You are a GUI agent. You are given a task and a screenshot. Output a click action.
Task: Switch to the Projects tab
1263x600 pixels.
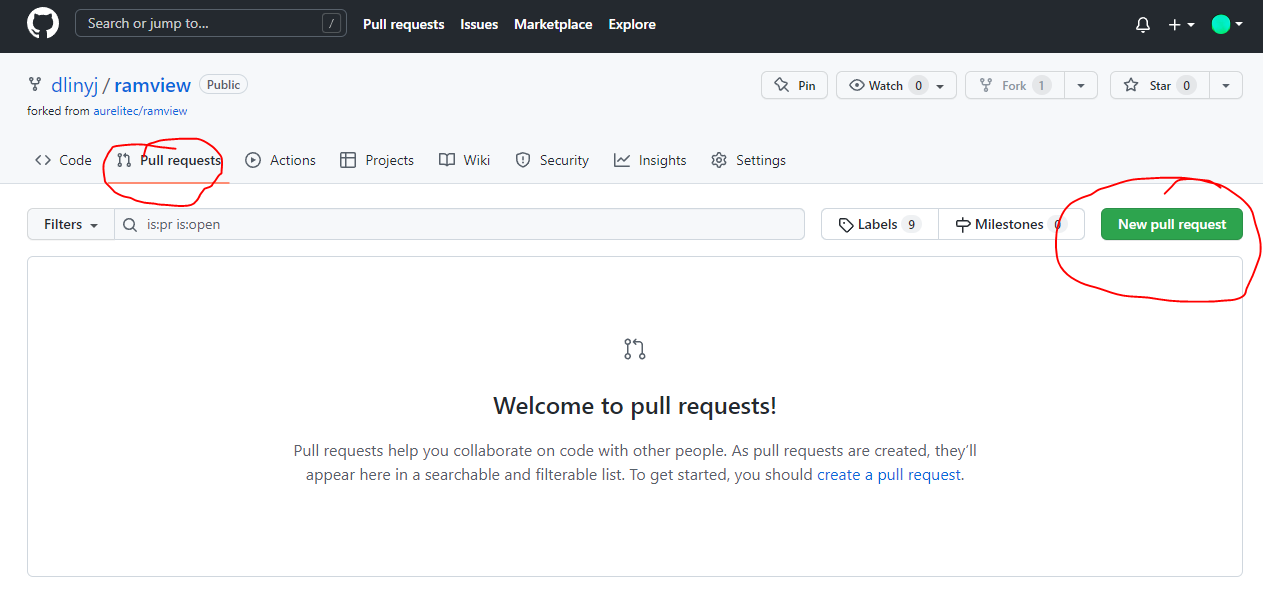click(x=377, y=160)
